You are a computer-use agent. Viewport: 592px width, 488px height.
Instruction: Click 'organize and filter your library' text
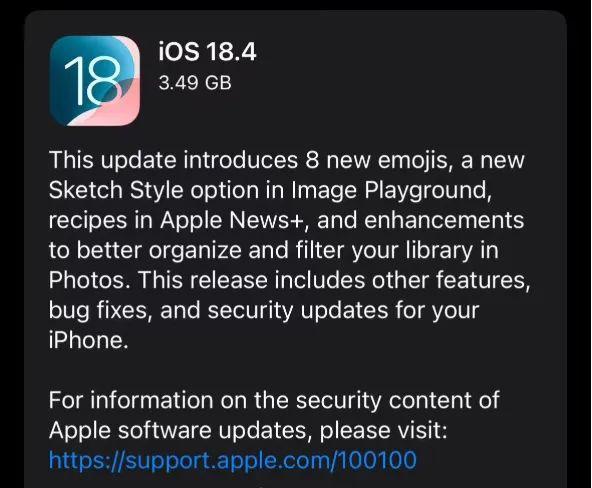click(311, 250)
